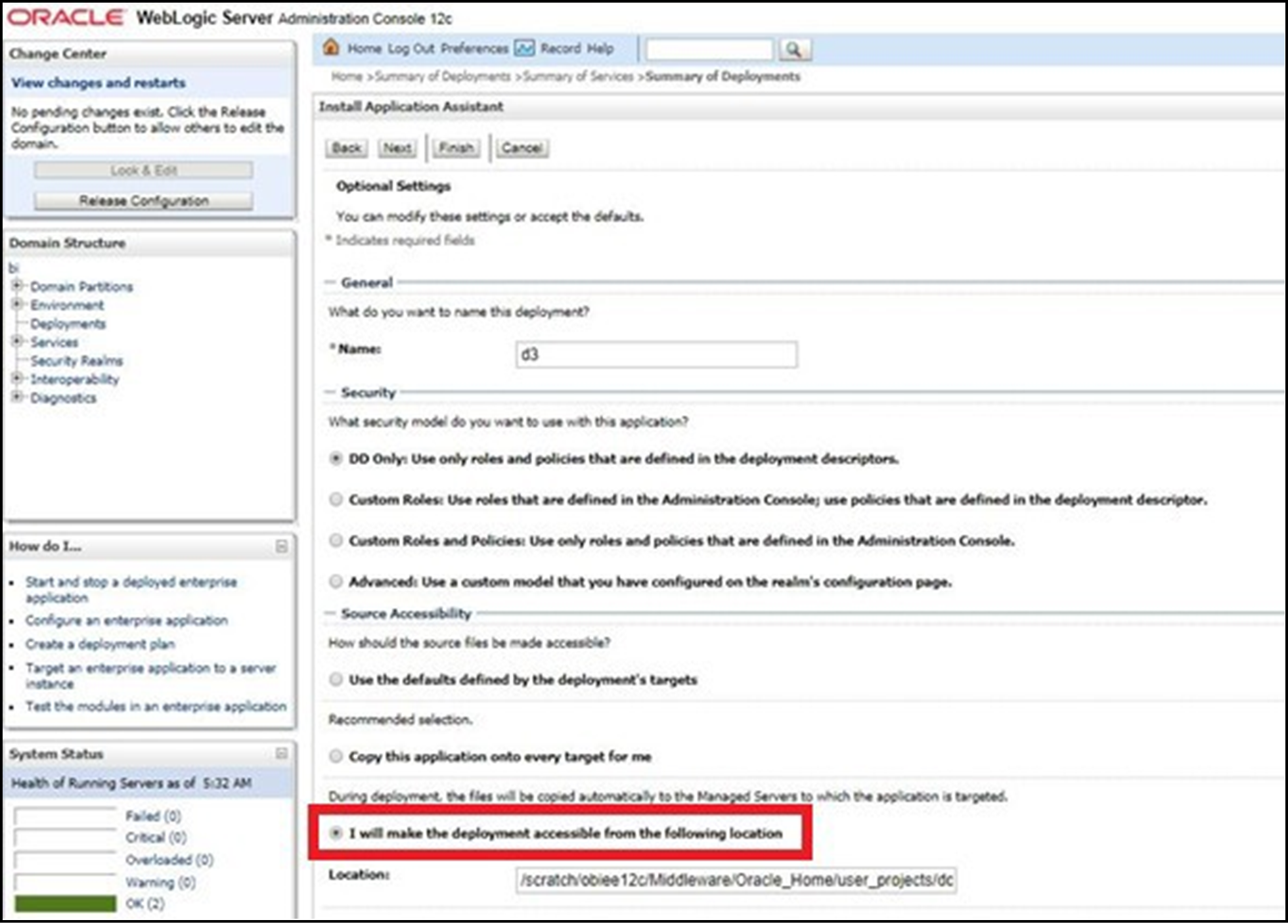
Task: Click the Failed (0) status bar
Action: click(x=65, y=816)
